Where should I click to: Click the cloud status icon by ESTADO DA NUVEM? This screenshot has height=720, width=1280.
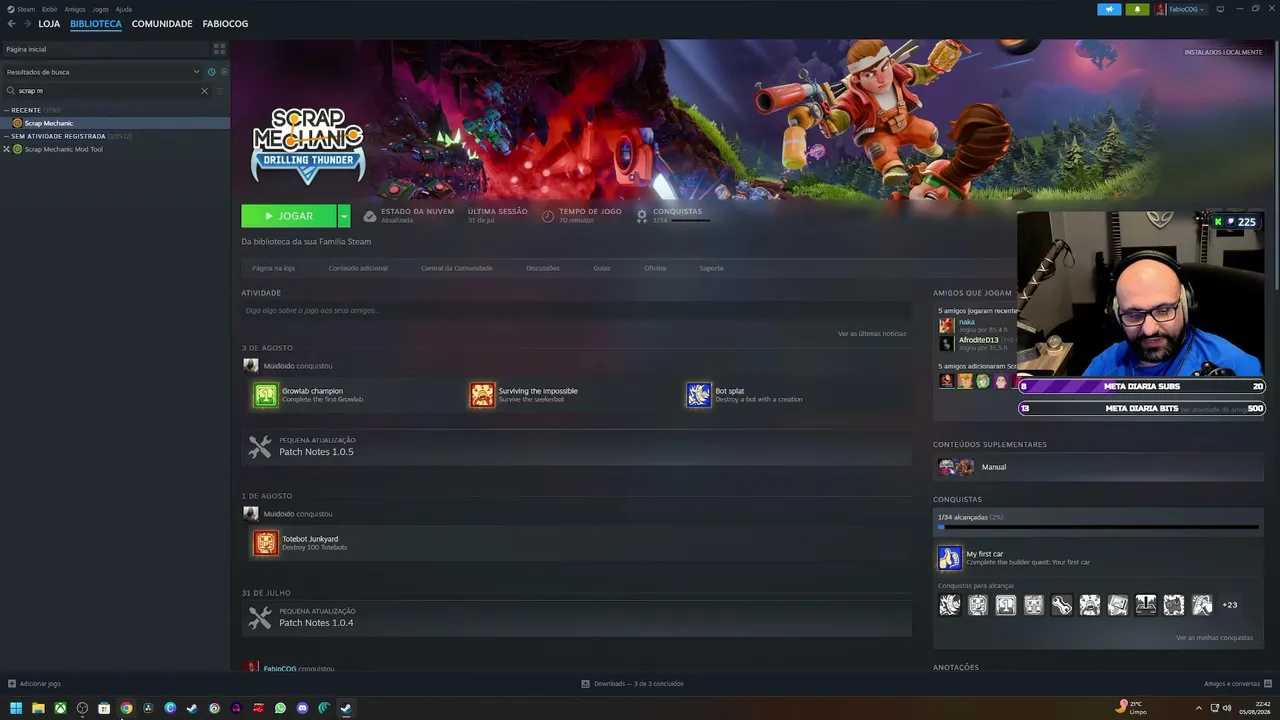(x=370, y=216)
